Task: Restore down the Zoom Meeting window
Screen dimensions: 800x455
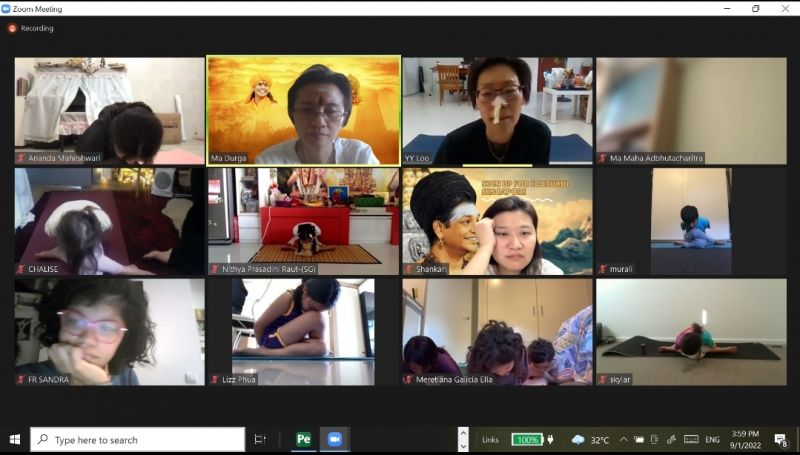Action: click(756, 9)
